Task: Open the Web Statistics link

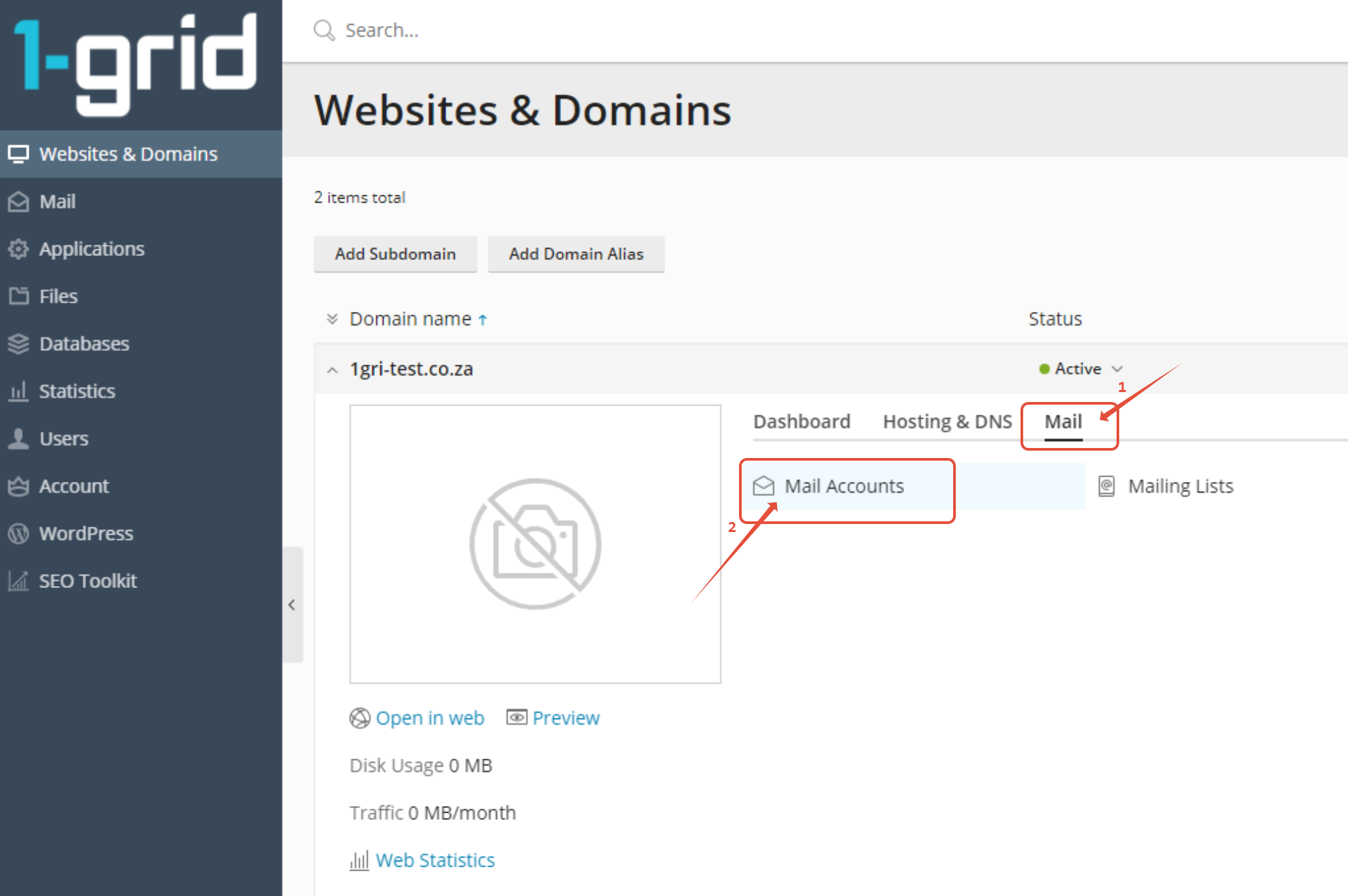Action: (435, 861)
